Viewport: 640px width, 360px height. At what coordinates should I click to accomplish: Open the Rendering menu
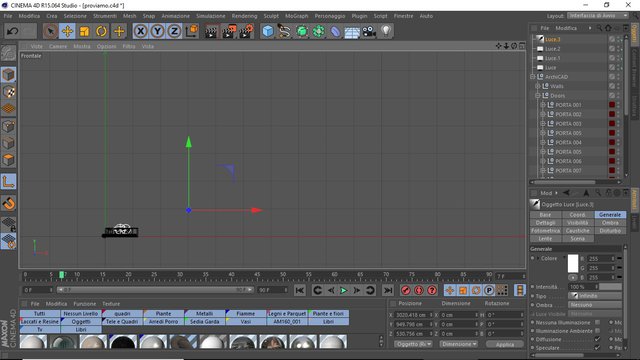tap(244, 16)
